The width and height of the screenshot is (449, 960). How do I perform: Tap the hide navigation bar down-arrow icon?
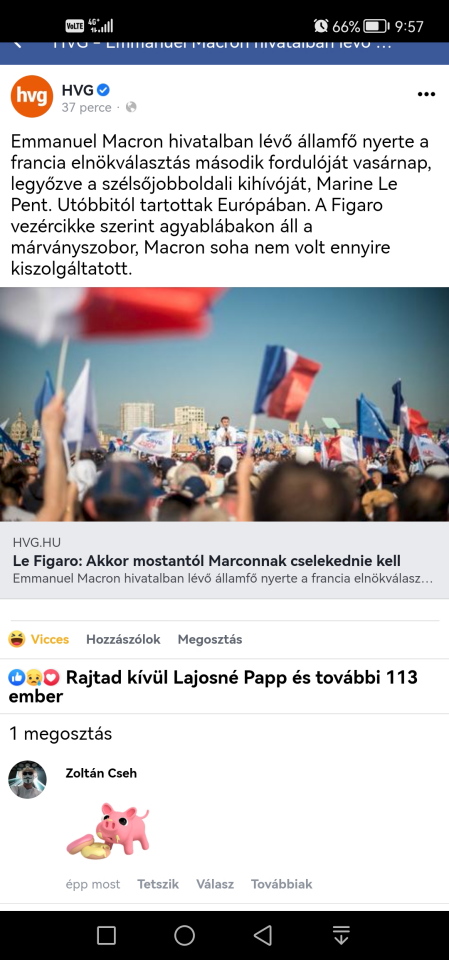coord(341,935)
